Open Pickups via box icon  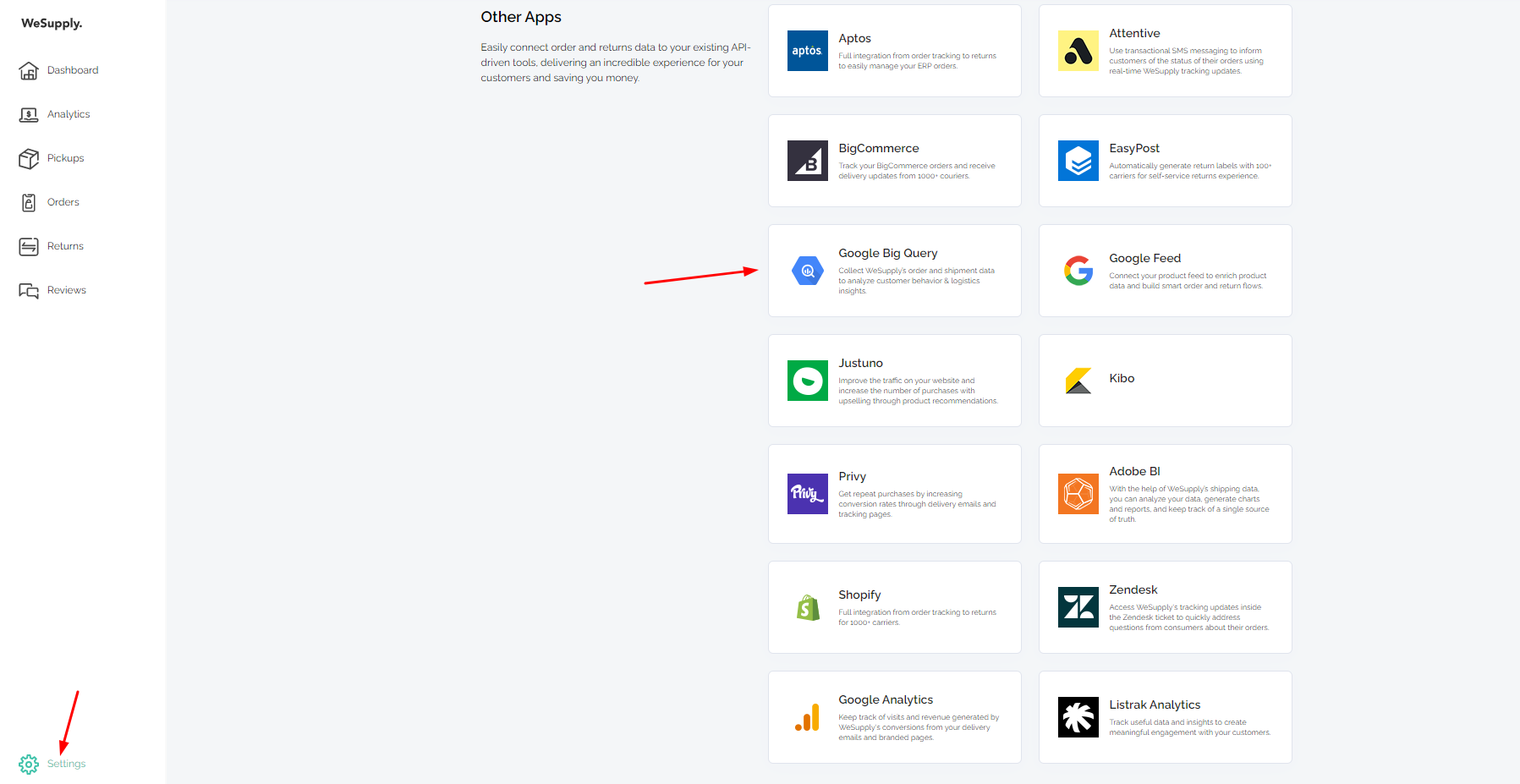click(29, 158)
